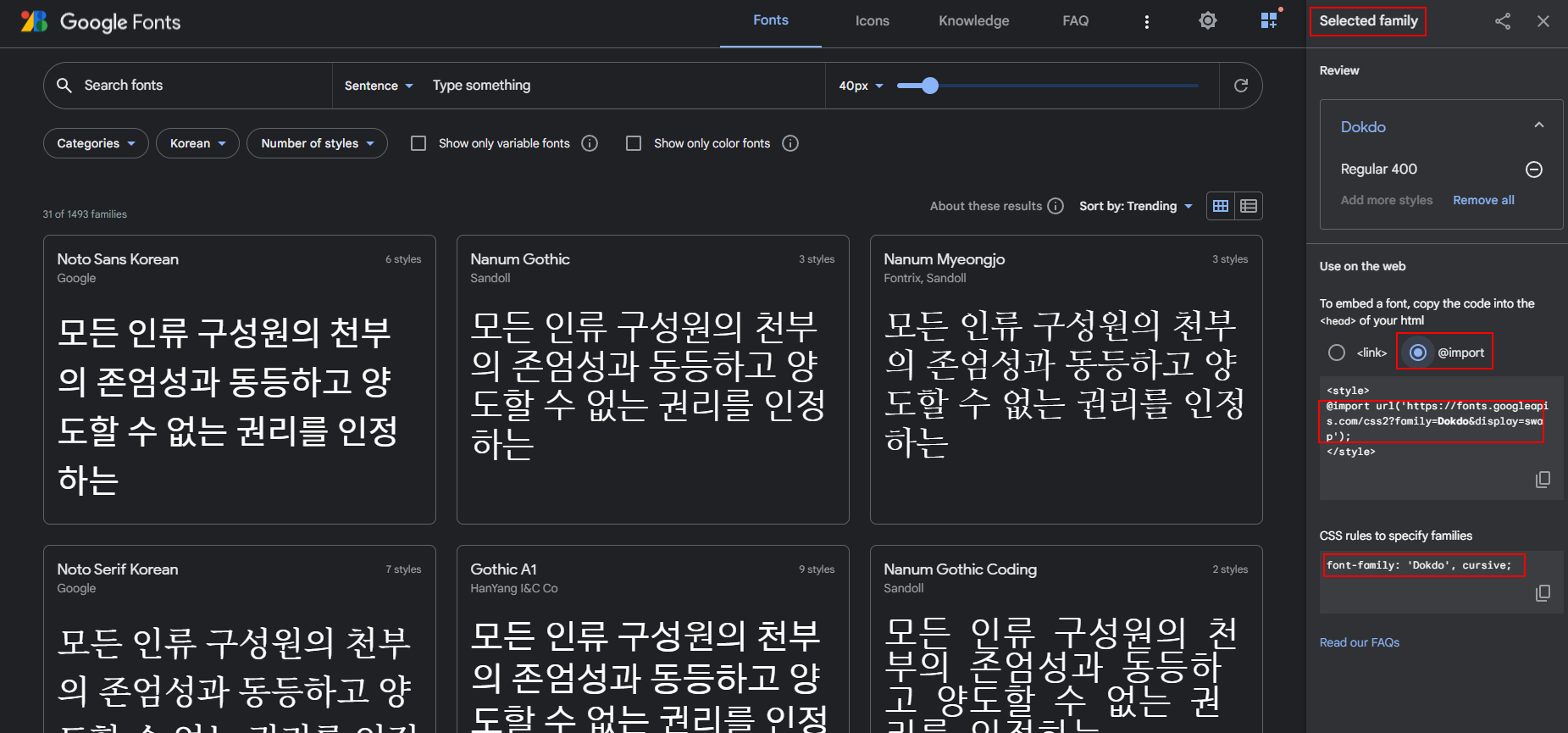Screen dimensions: 1568x733
Task: Open info about variable fonts
Action: [590, 143]
